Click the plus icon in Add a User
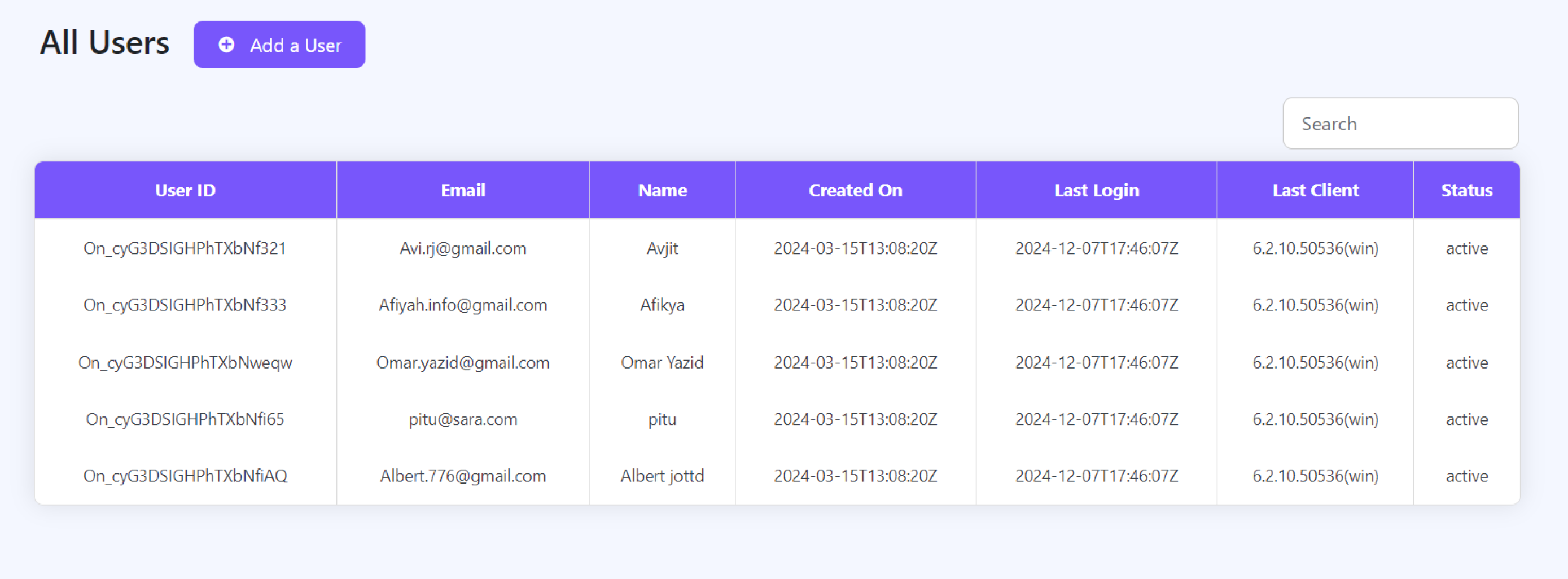 pos(226,45)
